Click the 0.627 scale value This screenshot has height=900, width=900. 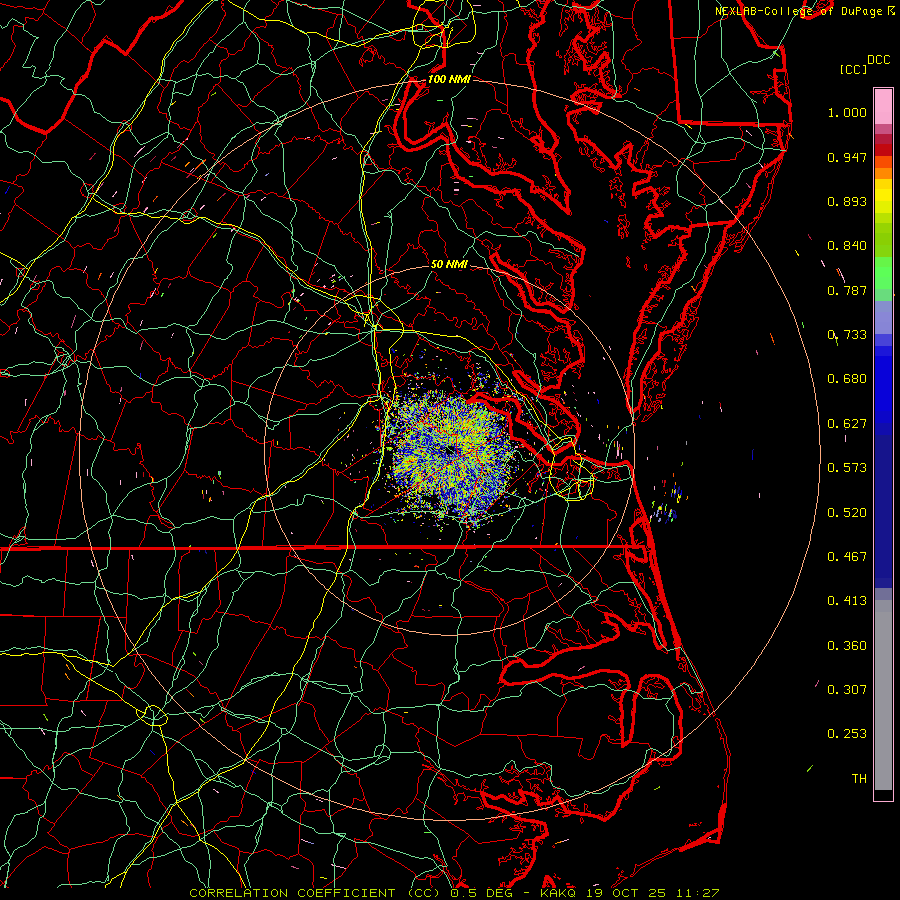847,424
